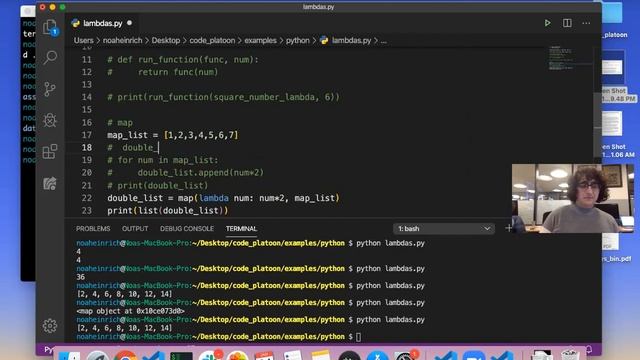Screen dimensions: 640x360
Task: Open Trash from the Dock
Action: pyautogui.click(x=570, y=355)
